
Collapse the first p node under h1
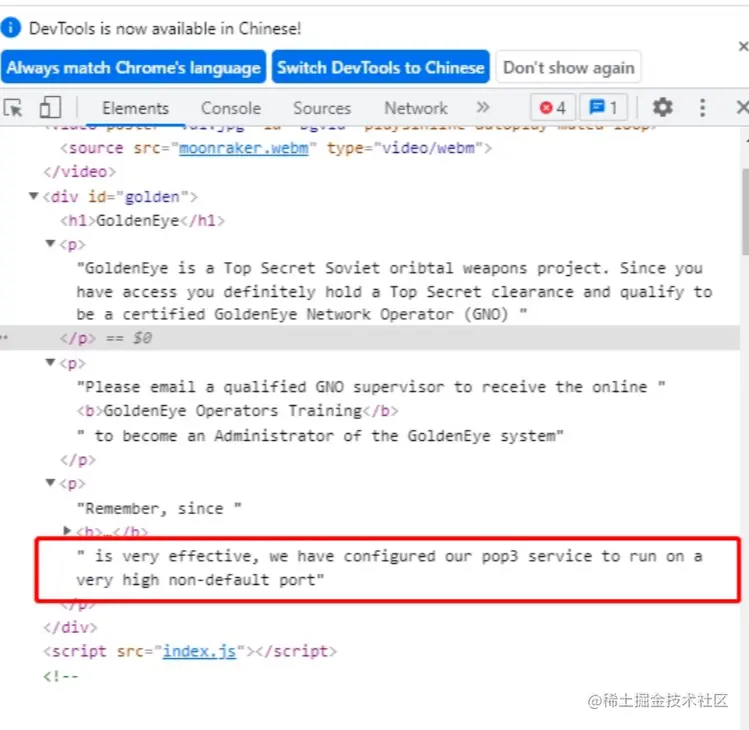point(50,244)
